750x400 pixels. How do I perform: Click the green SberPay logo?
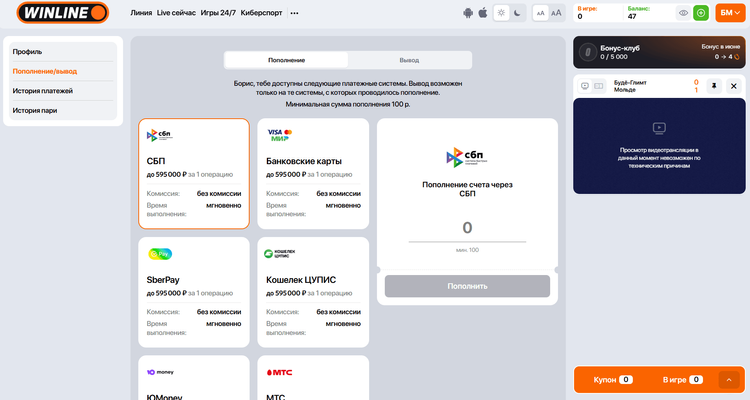[160, 254]
